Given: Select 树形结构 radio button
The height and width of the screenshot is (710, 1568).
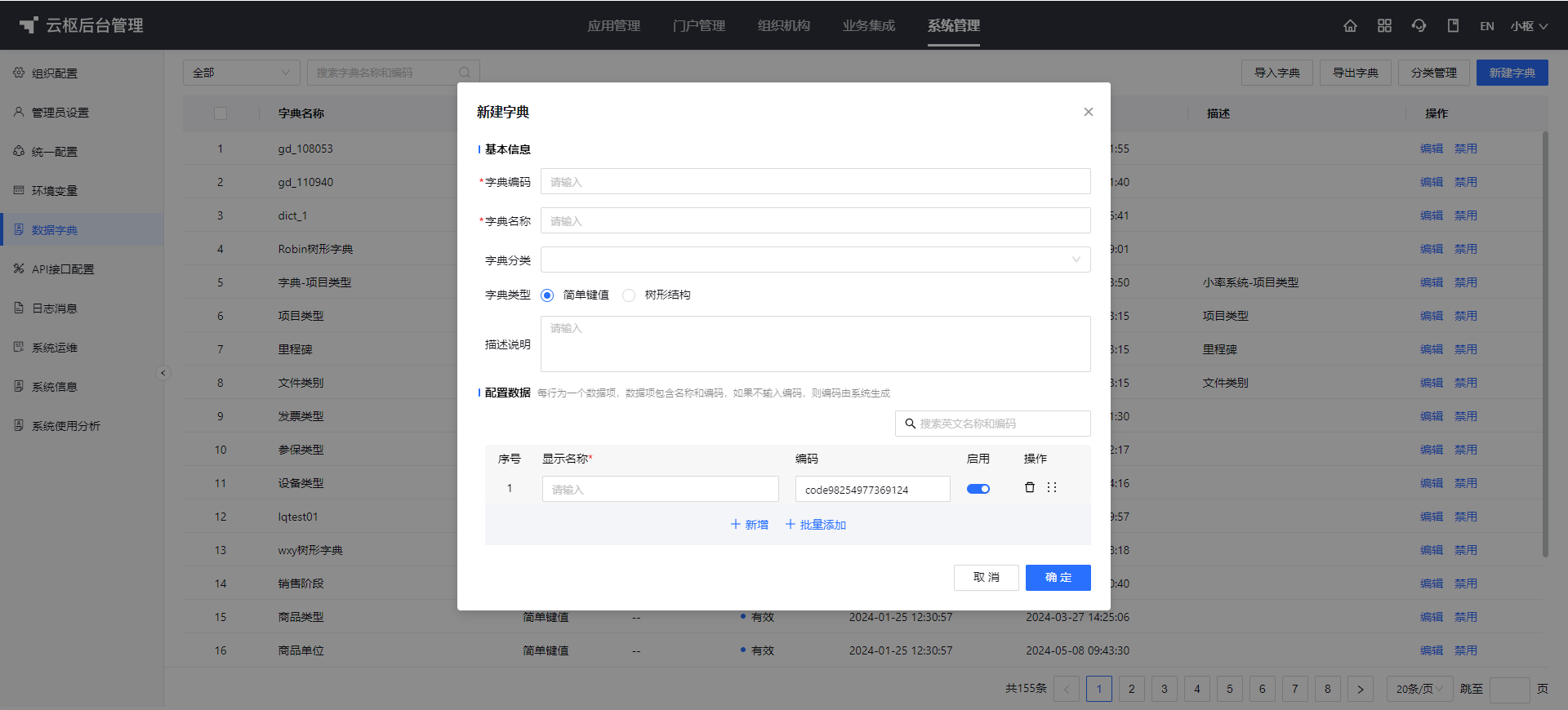Looking at the screenshot, I should click(x=629, y=295).
